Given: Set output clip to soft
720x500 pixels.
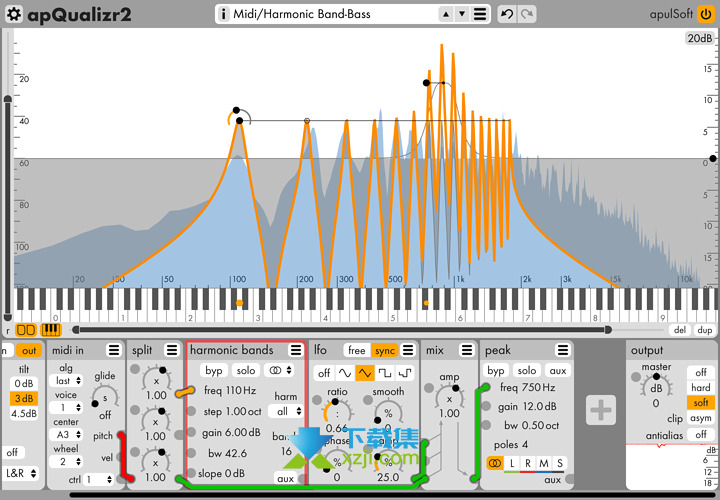Looking at the screenshot, I should [x=700, y=403].
